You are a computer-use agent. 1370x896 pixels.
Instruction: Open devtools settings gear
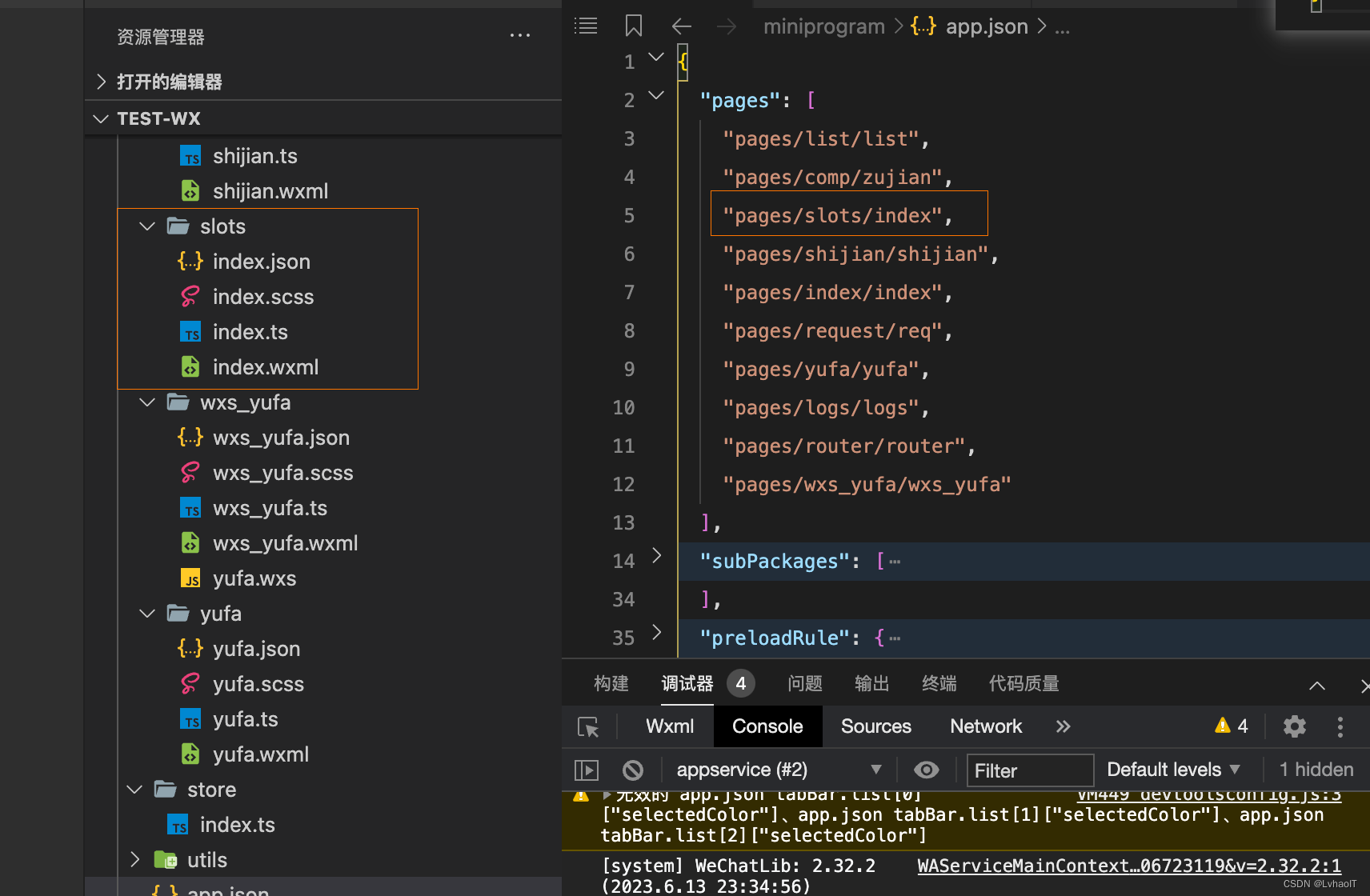(1294, 726)
